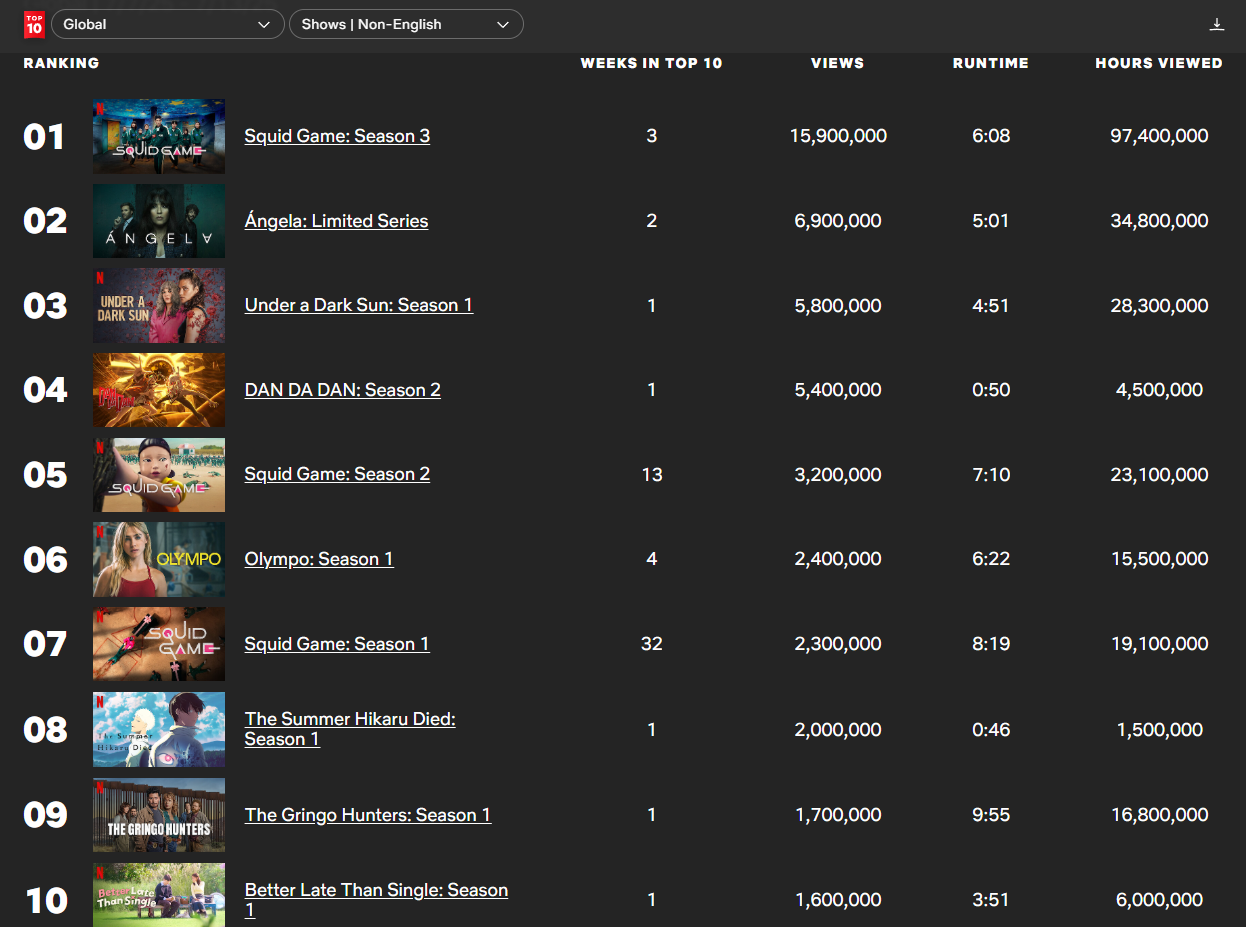Click the Squid Game Season 1 thumbnail
Image resolution: width=1246 pixels, height=927 pixels.
coord(159,644)
